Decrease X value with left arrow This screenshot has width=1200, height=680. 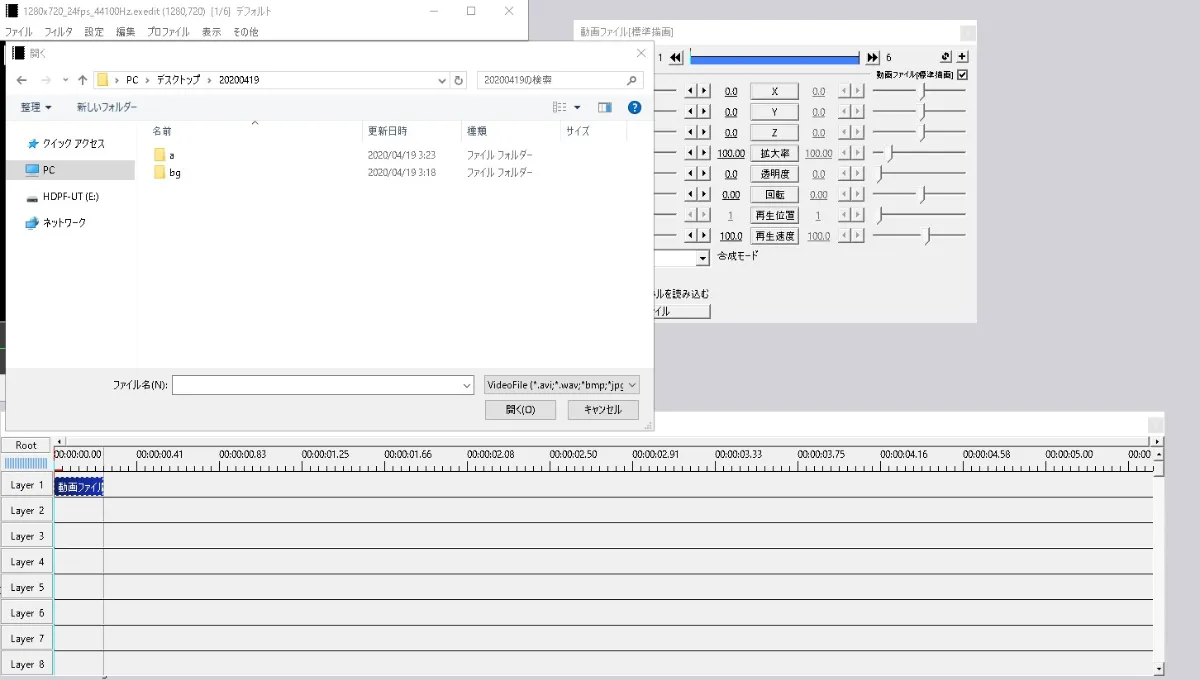pyautogui.click(x=691, y=91)
